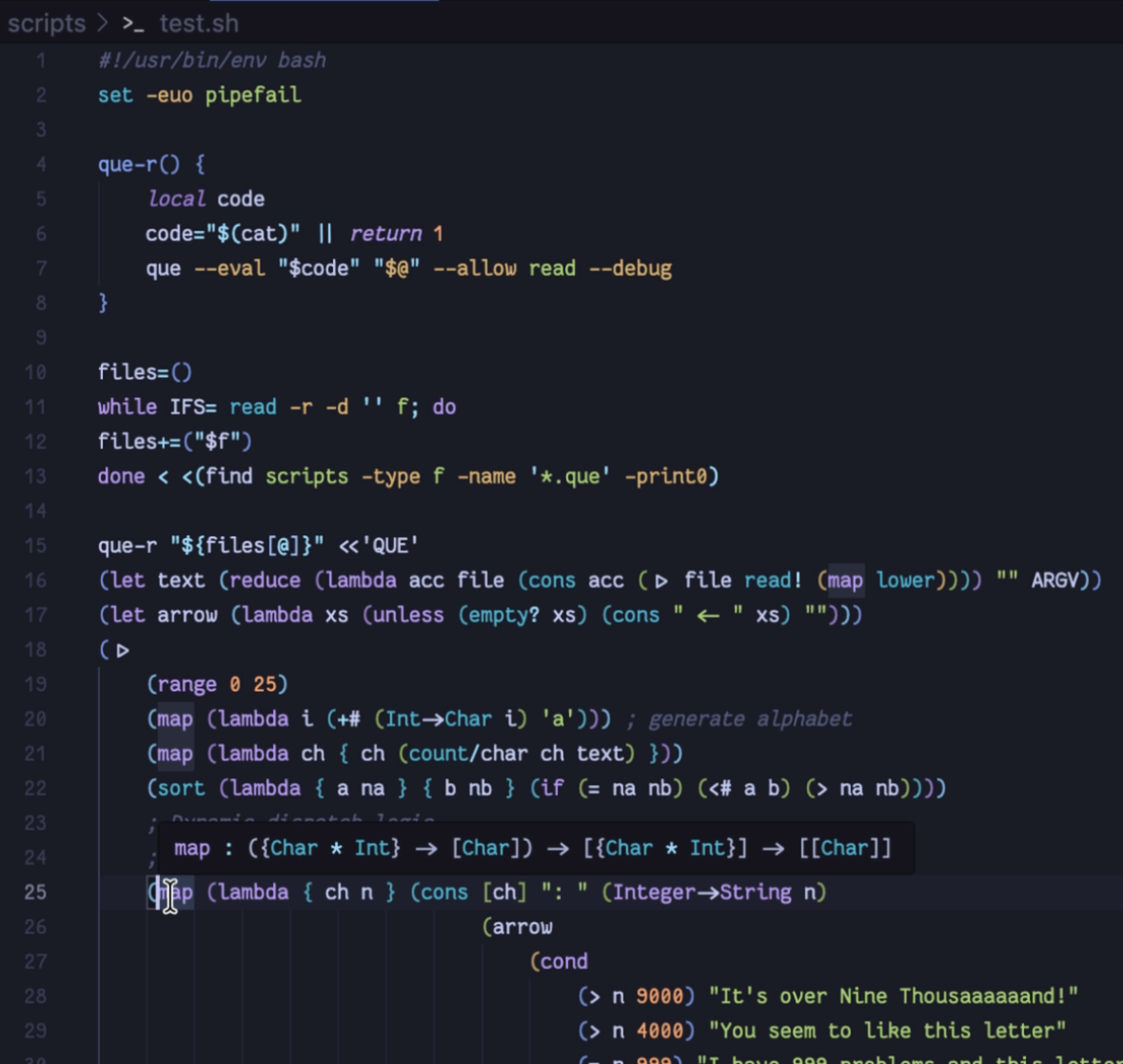This screenshot has height=1064, width=1123.
Task: Click the 'local' keyword on line 5
Action: coord(176,199)
